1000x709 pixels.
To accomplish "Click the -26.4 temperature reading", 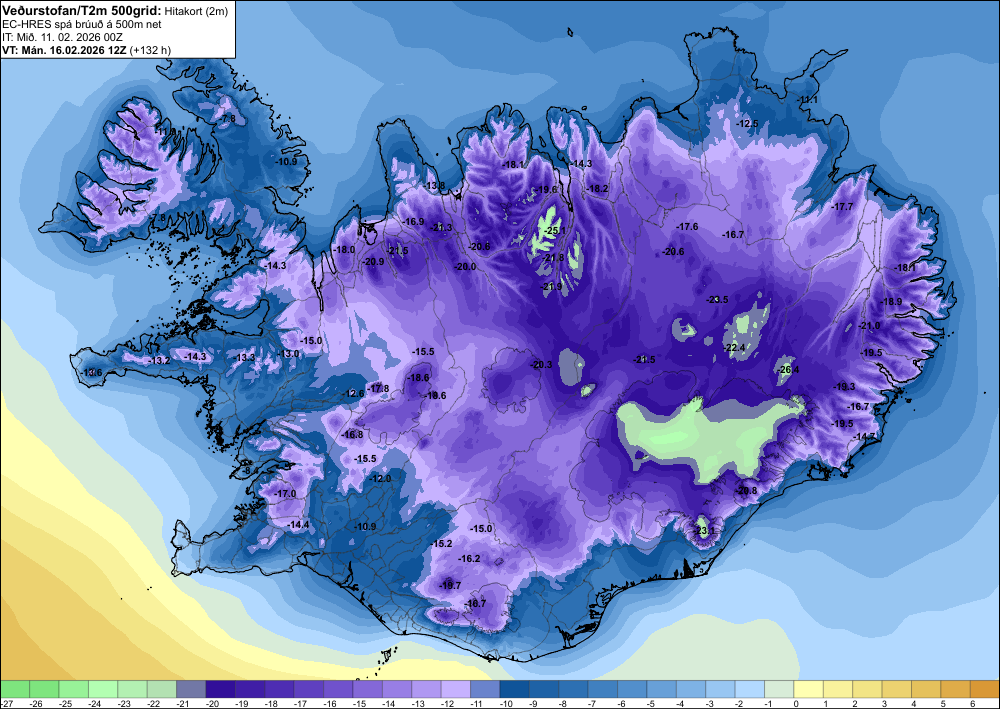I will [789, 369].
